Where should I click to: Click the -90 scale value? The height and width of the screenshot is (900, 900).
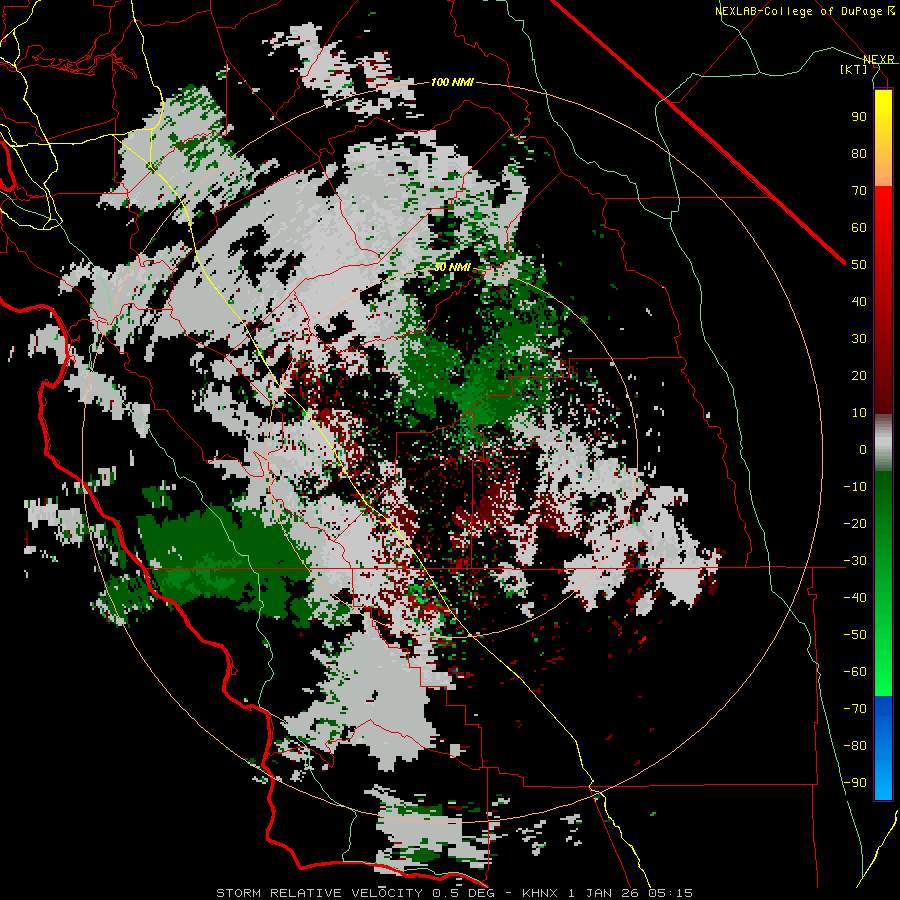(x=855, y=783)
